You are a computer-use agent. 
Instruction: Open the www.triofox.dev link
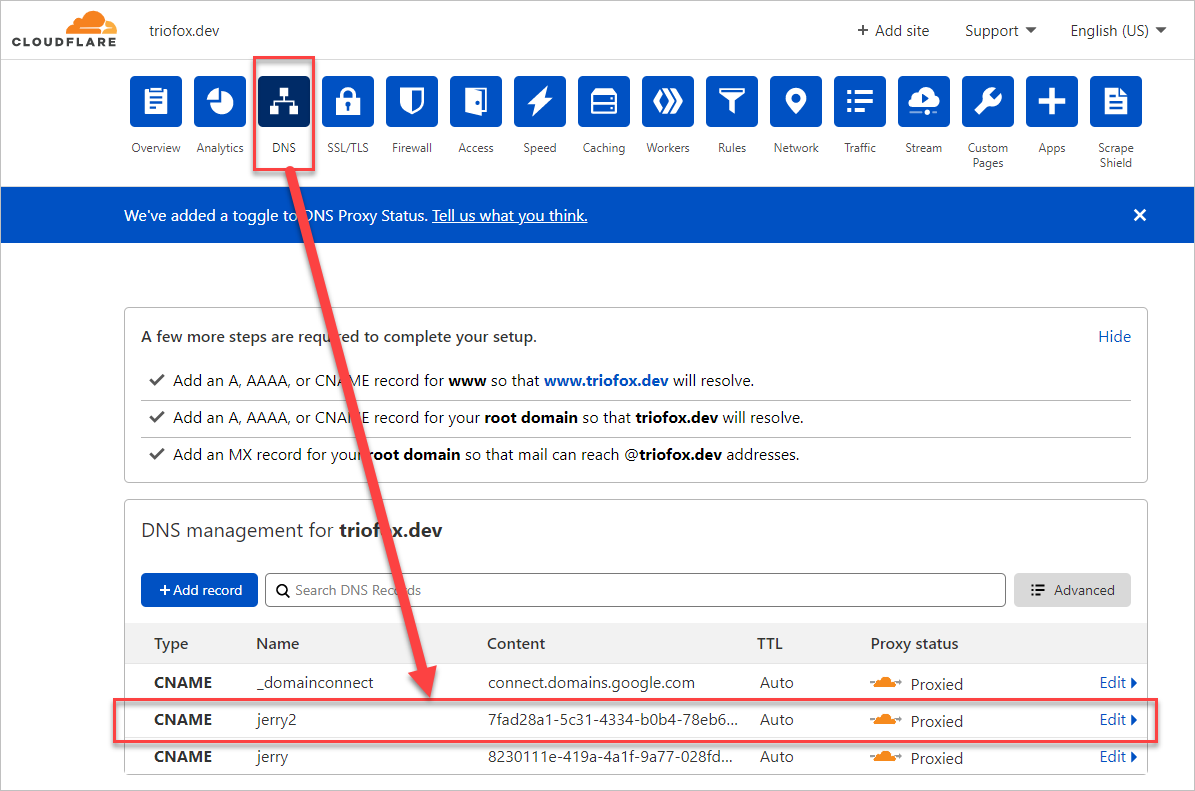[606, 380]
